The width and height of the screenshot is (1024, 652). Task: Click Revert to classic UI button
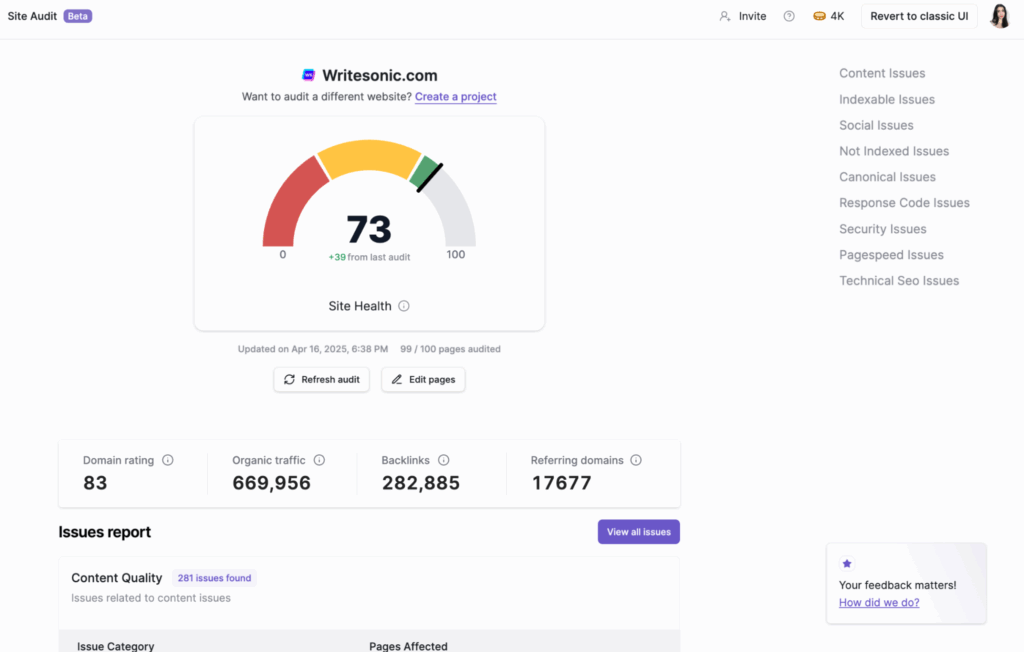point(919,16)
